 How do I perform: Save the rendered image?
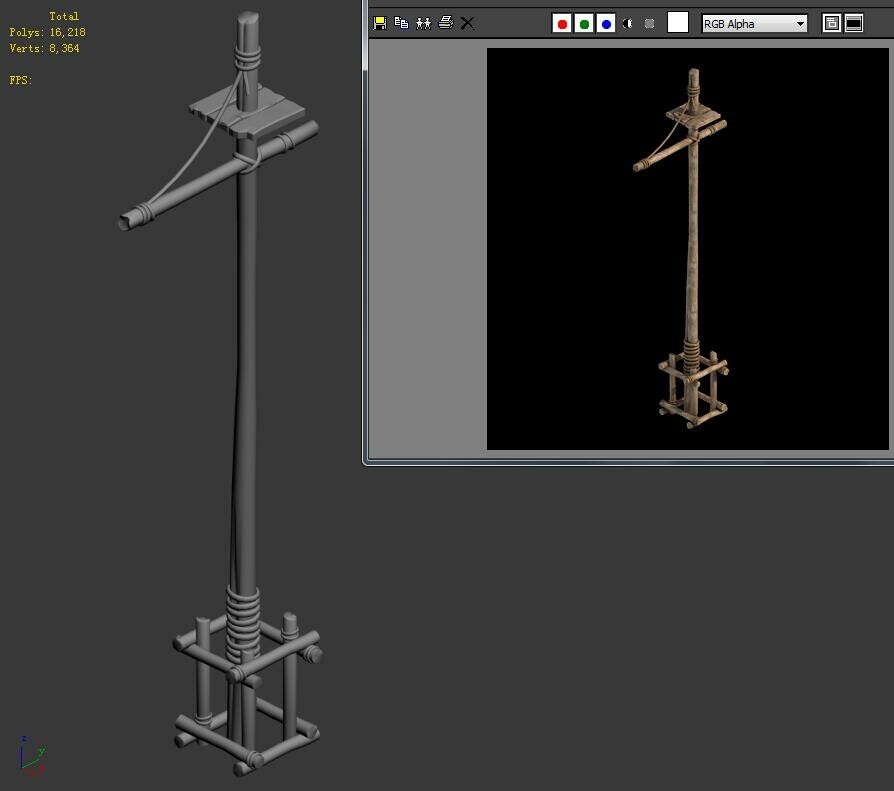(380, 23)
